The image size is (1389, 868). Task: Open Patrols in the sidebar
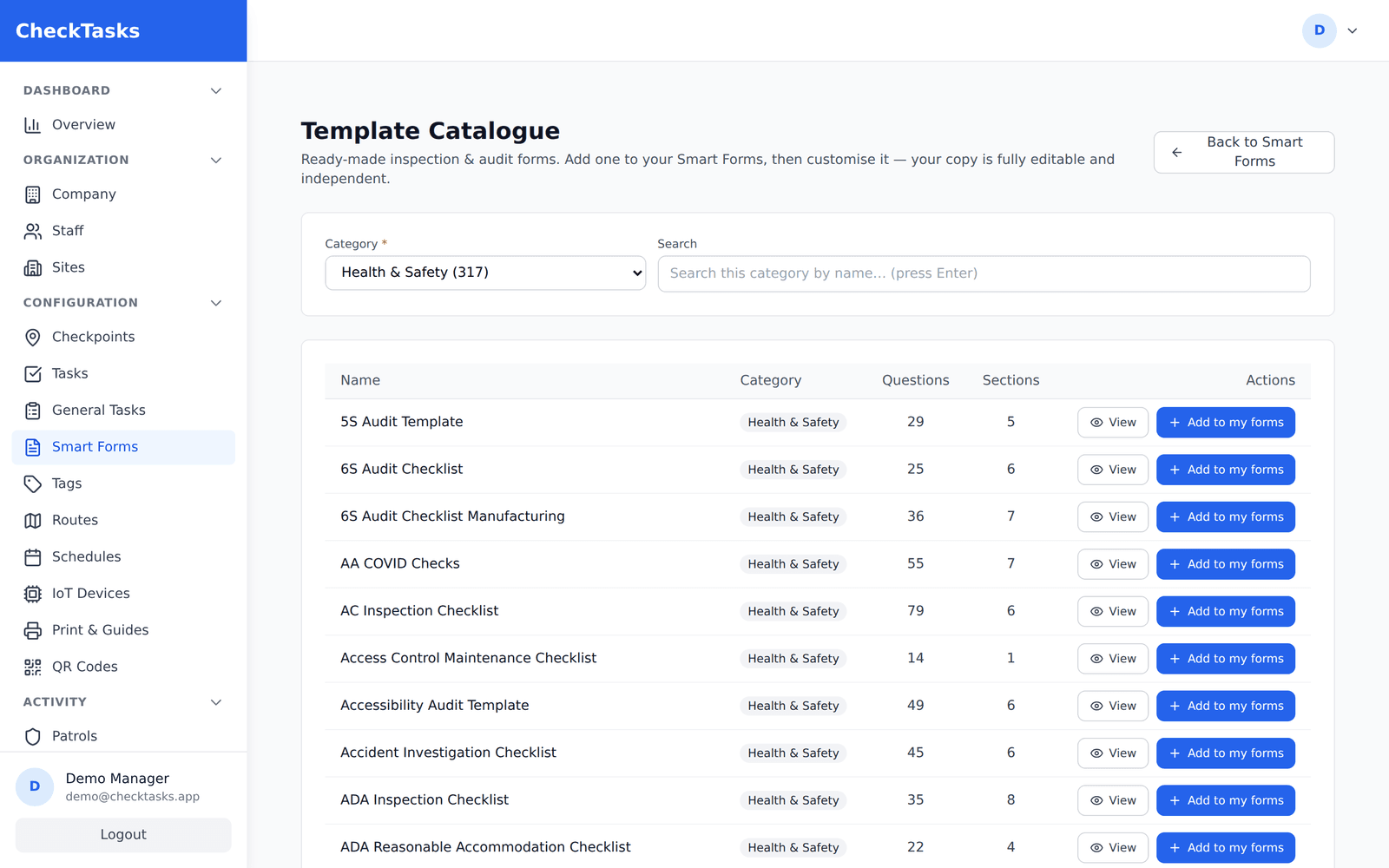[x=123, y=736]
